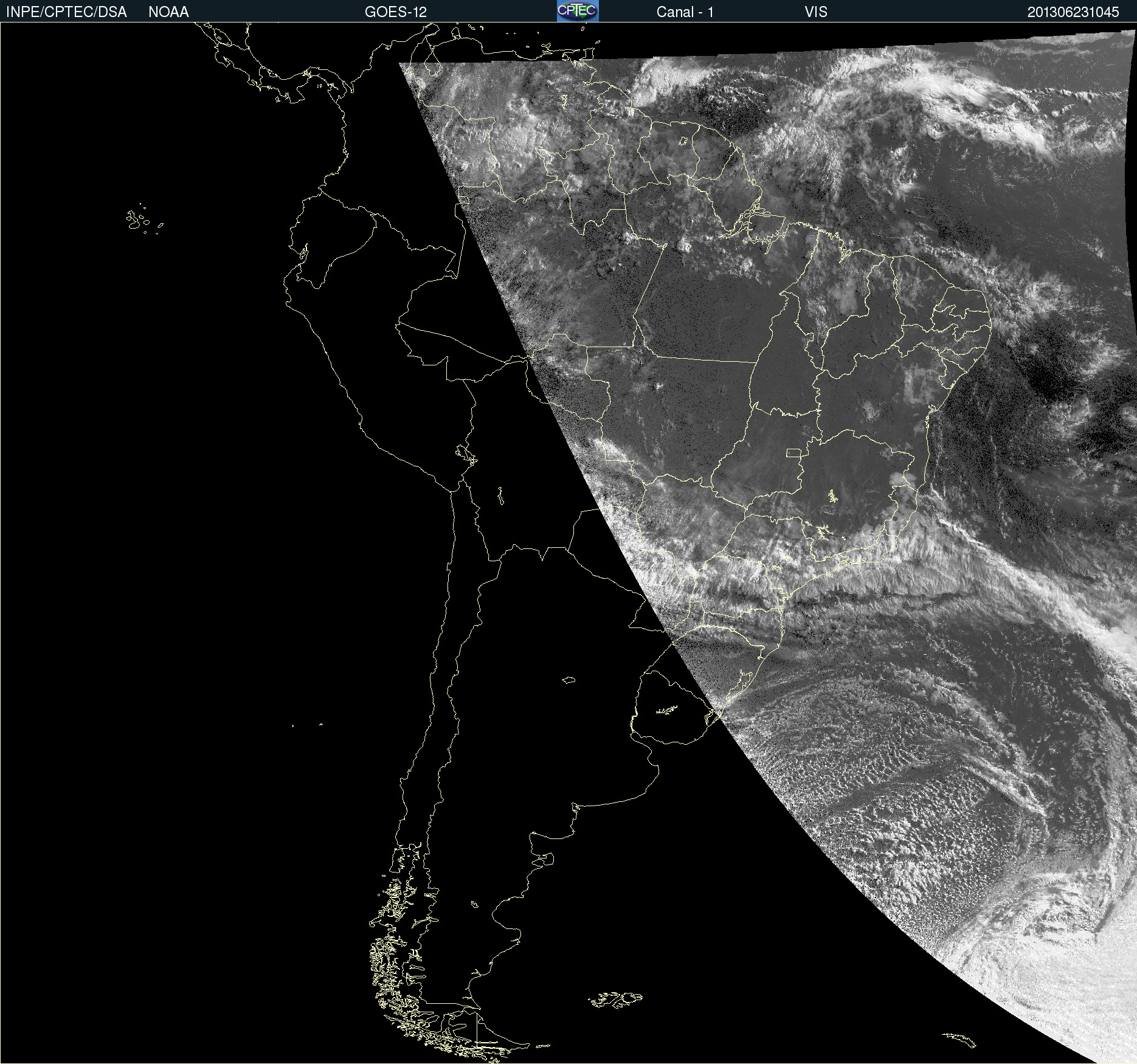Click the VIS channel label
Screen dimensions: 1137x1064
[x=816, y=12]
